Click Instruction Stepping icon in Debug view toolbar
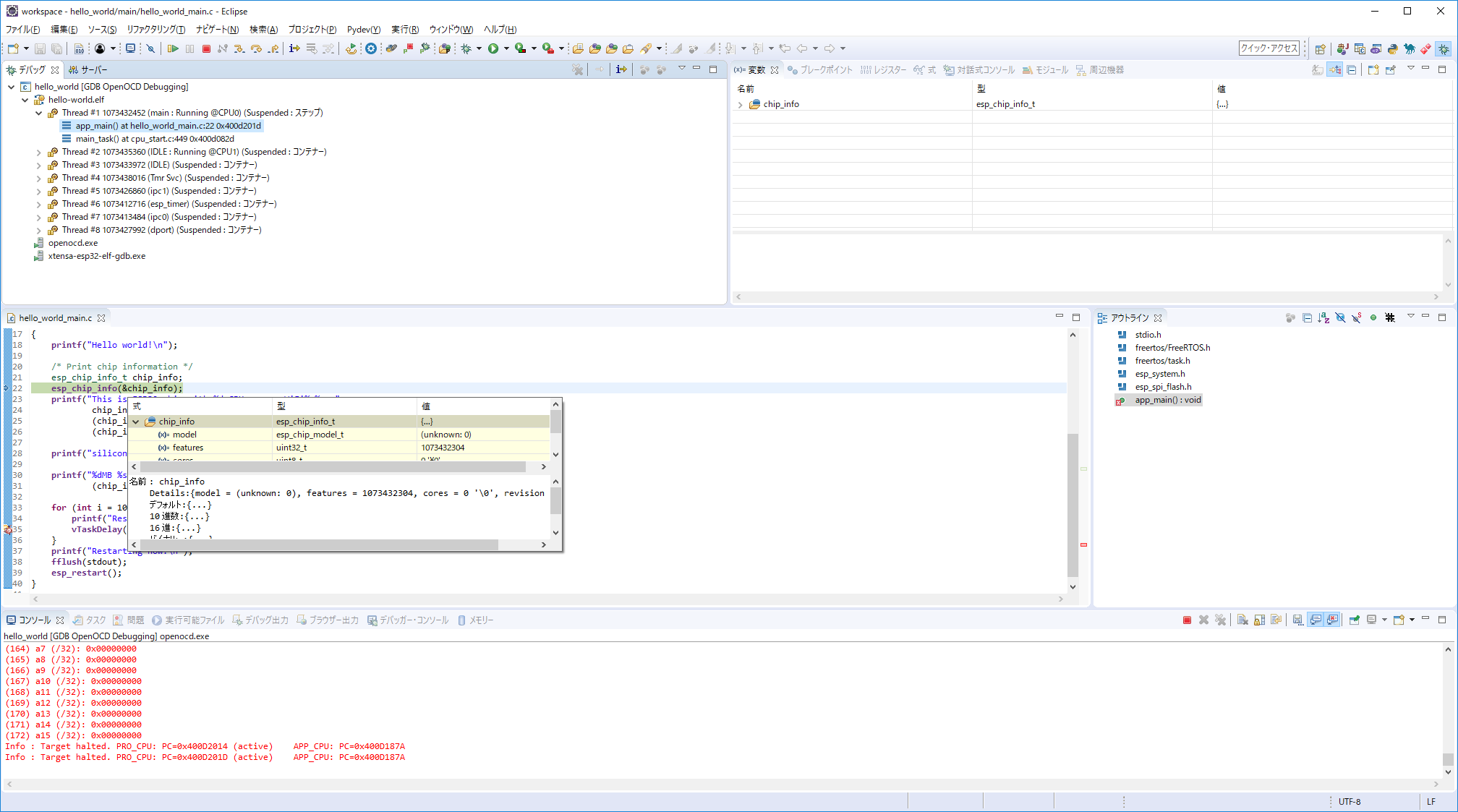 621,70
